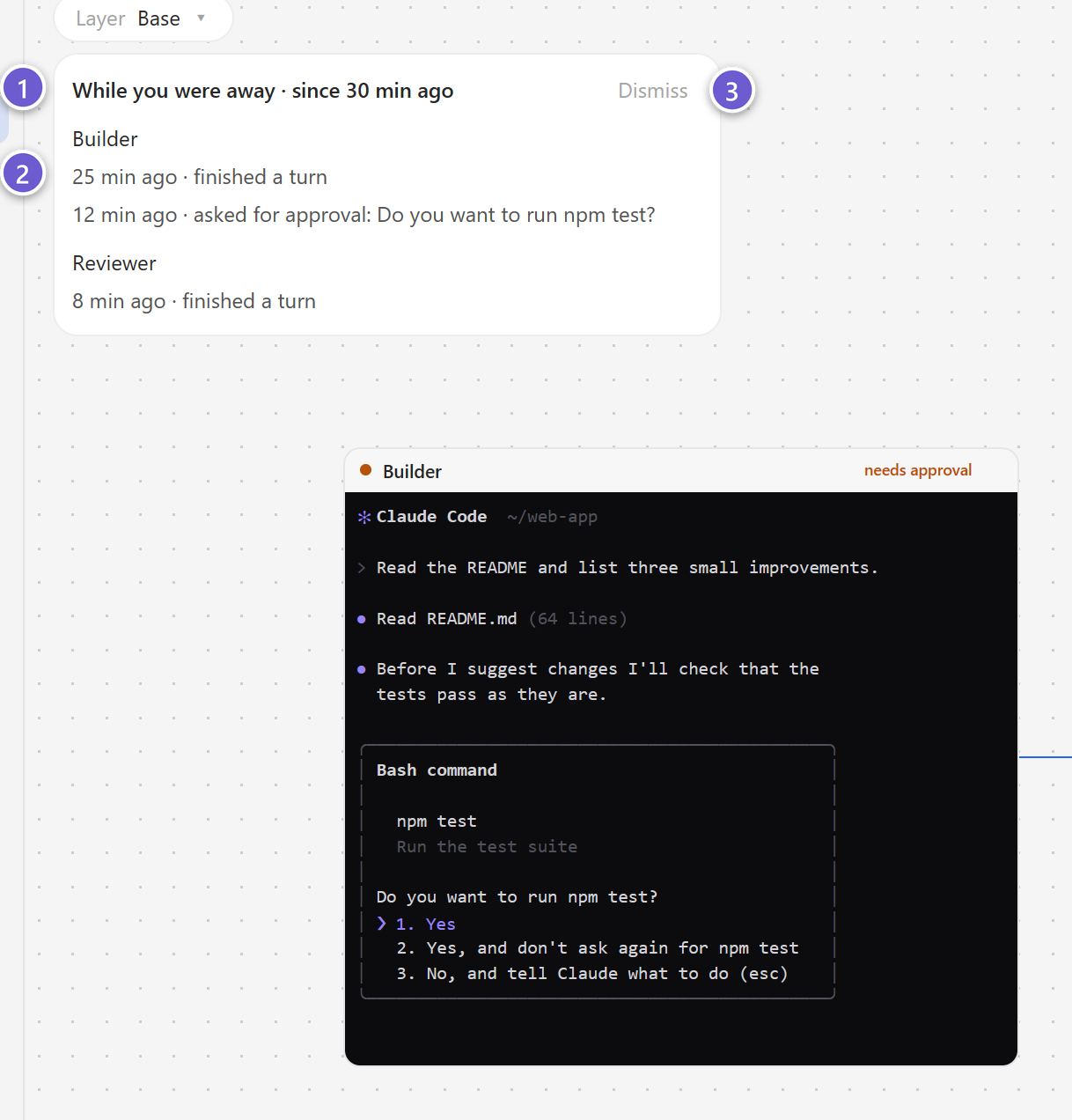Click the Builder heading in the away summary
The height and width of the screenshot is (1120, 1072).
(x=106, y=139)
